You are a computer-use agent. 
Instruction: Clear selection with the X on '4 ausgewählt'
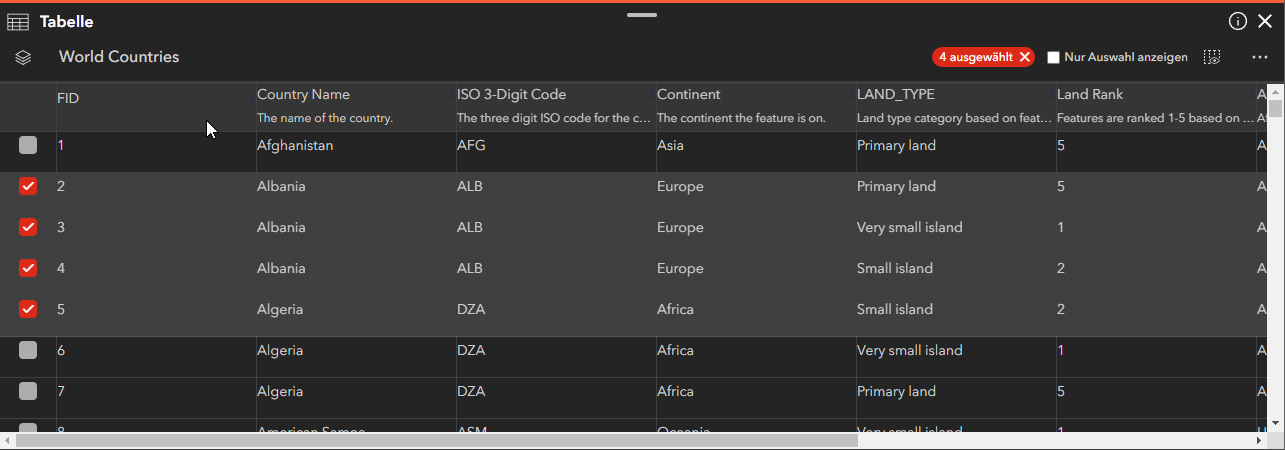click(x=1024, y=57)
